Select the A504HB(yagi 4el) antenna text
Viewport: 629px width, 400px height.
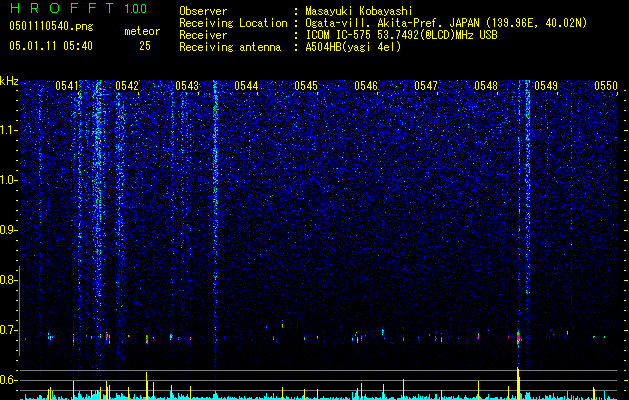click(x=353, y=47)
